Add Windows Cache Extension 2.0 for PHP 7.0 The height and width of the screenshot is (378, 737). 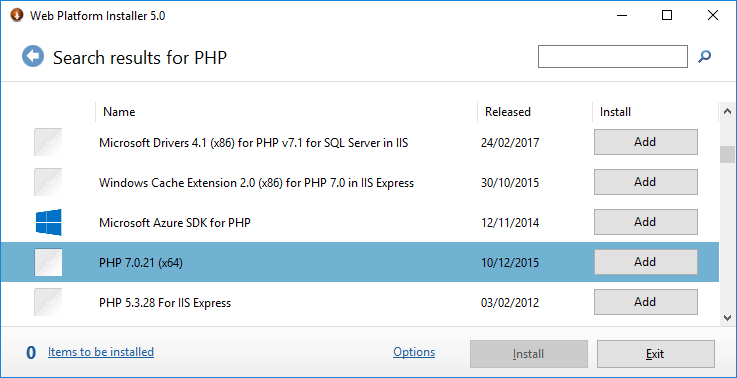pyautogui.click(x=645, y=182)
